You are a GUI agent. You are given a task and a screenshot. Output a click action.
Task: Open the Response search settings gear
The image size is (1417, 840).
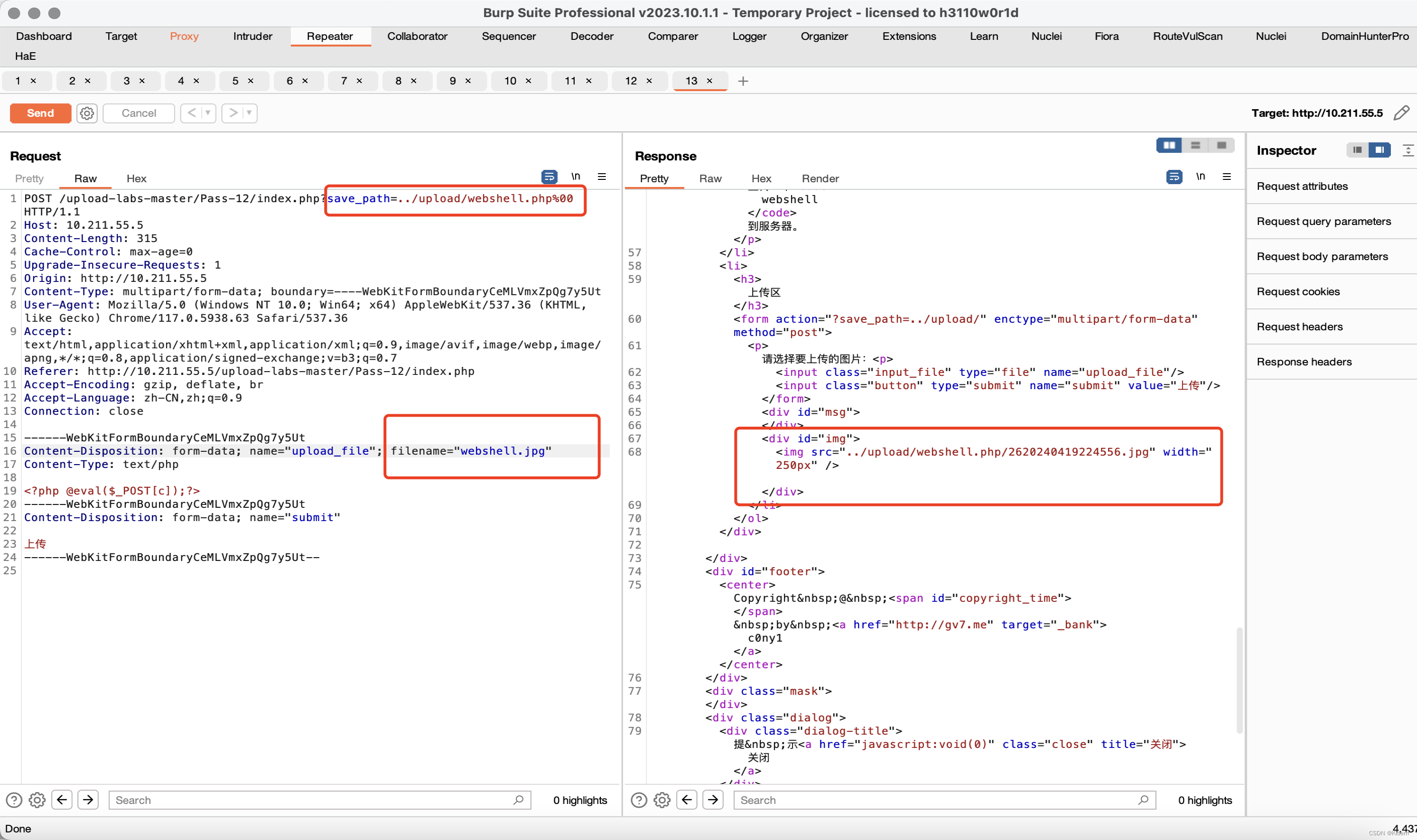coord(662,800)
